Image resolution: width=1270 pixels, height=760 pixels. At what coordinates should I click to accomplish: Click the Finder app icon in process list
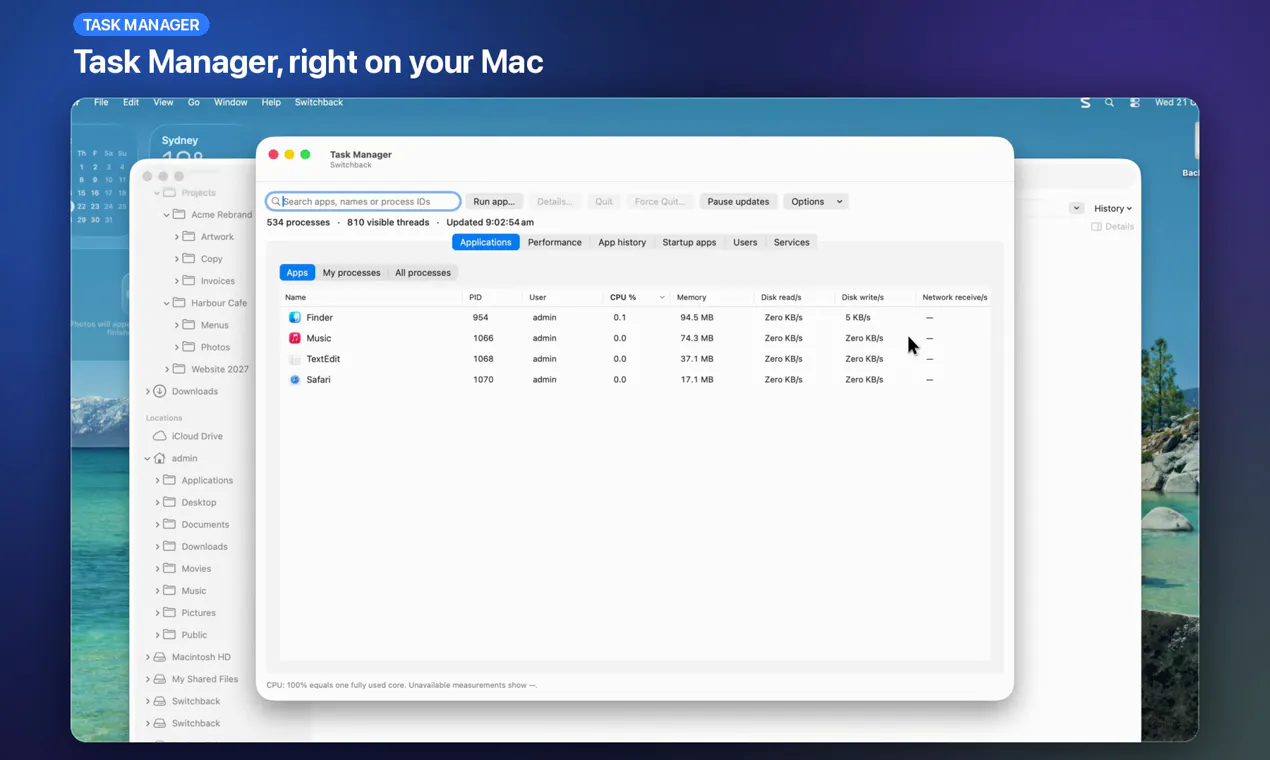pos(295,317)
